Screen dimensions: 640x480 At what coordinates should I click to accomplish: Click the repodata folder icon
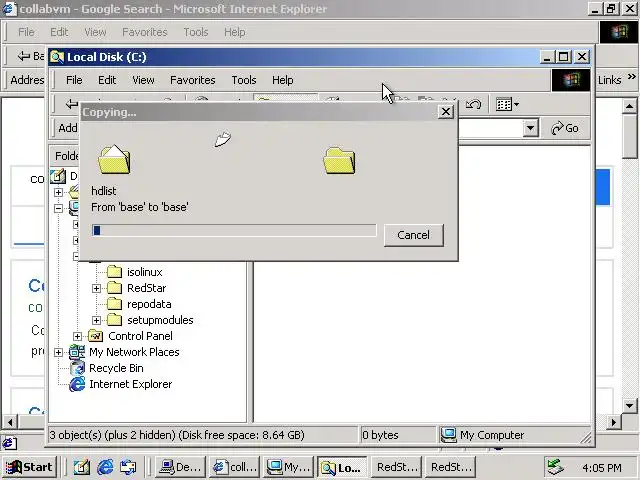pos(114,304)
